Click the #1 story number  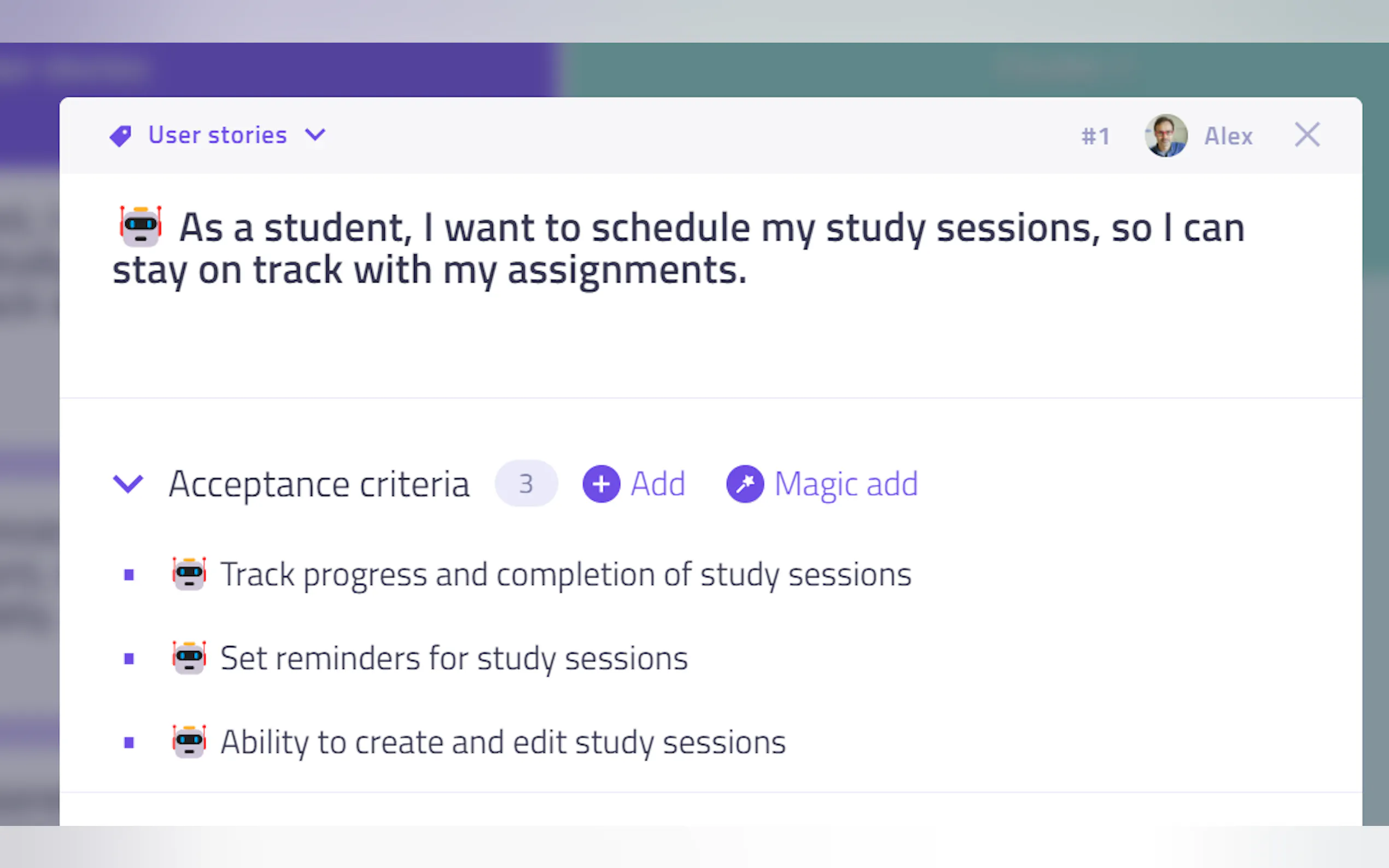click(x=1095, y=137)
